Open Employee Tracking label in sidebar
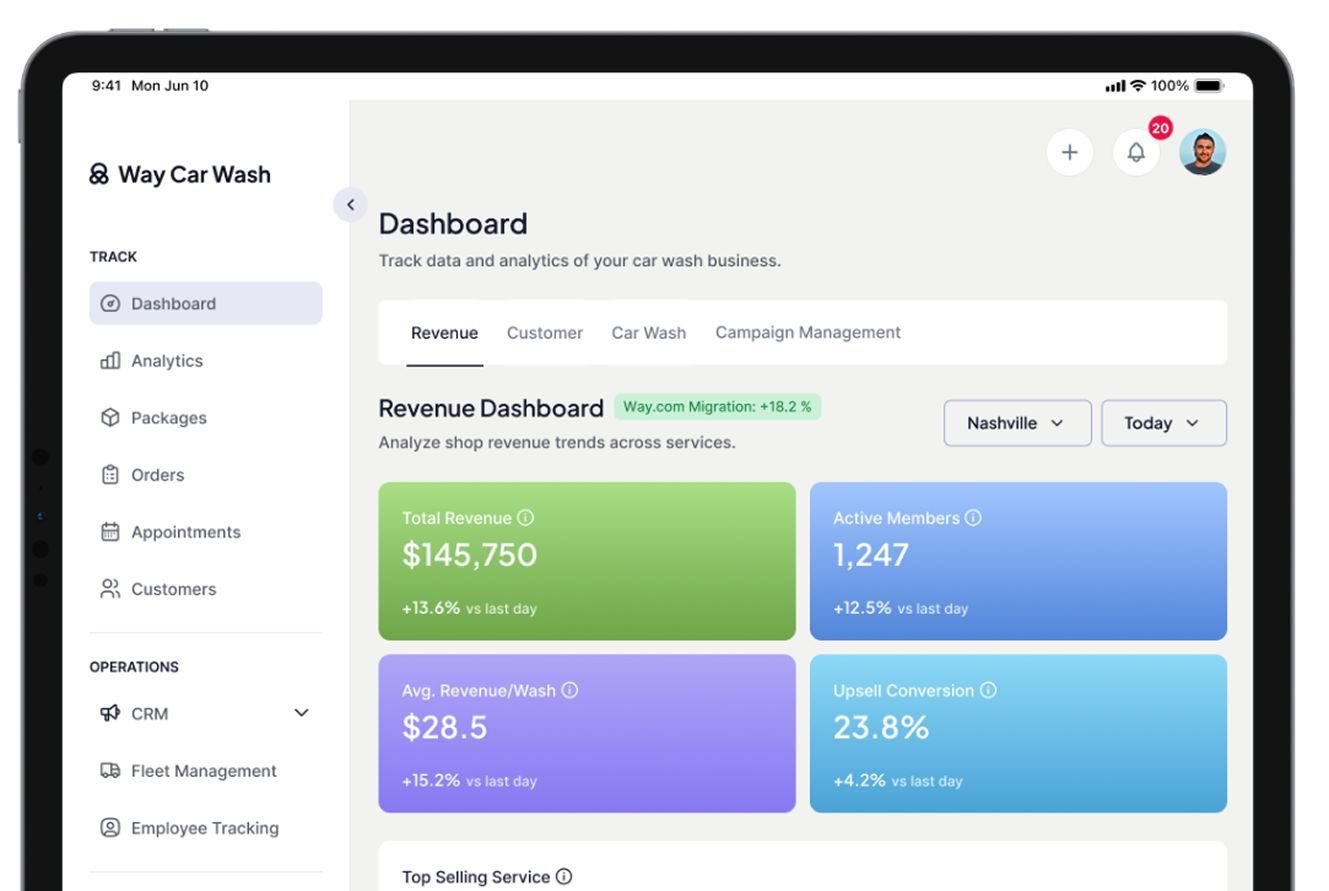This screenshot has height=891, width=1329. (x=205, y=828)
